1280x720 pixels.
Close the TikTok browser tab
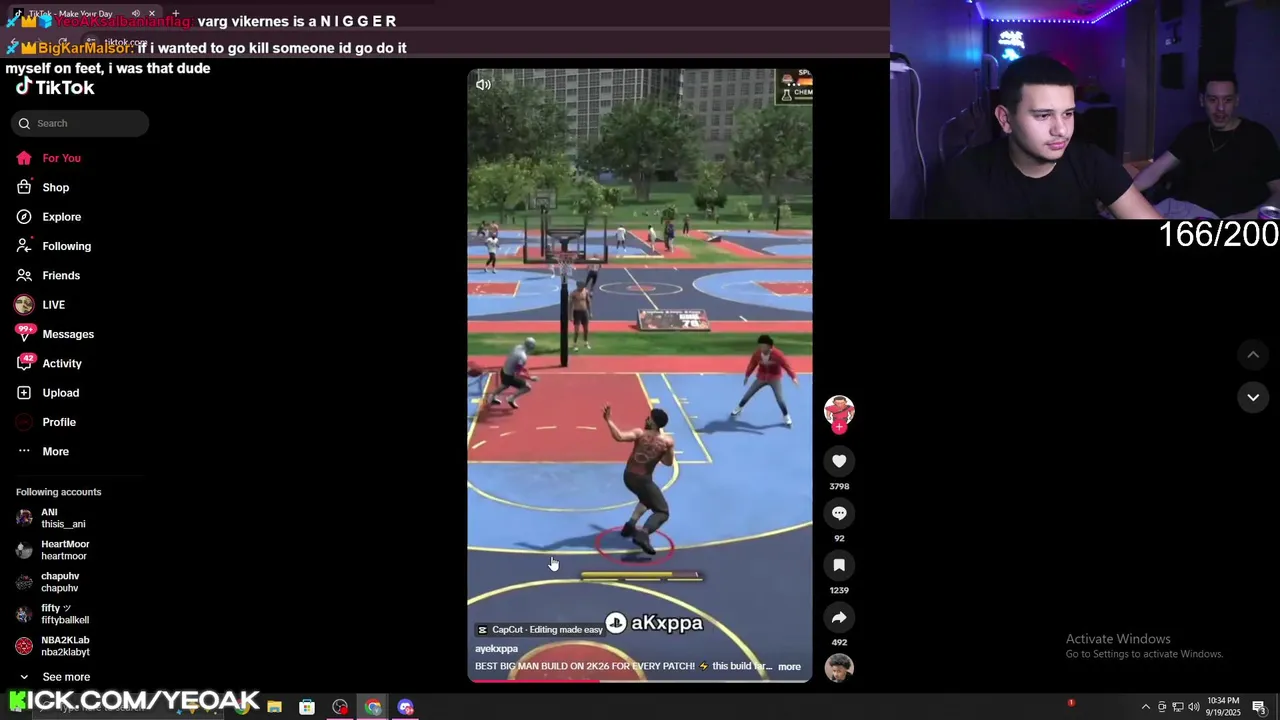coord(152,13)
